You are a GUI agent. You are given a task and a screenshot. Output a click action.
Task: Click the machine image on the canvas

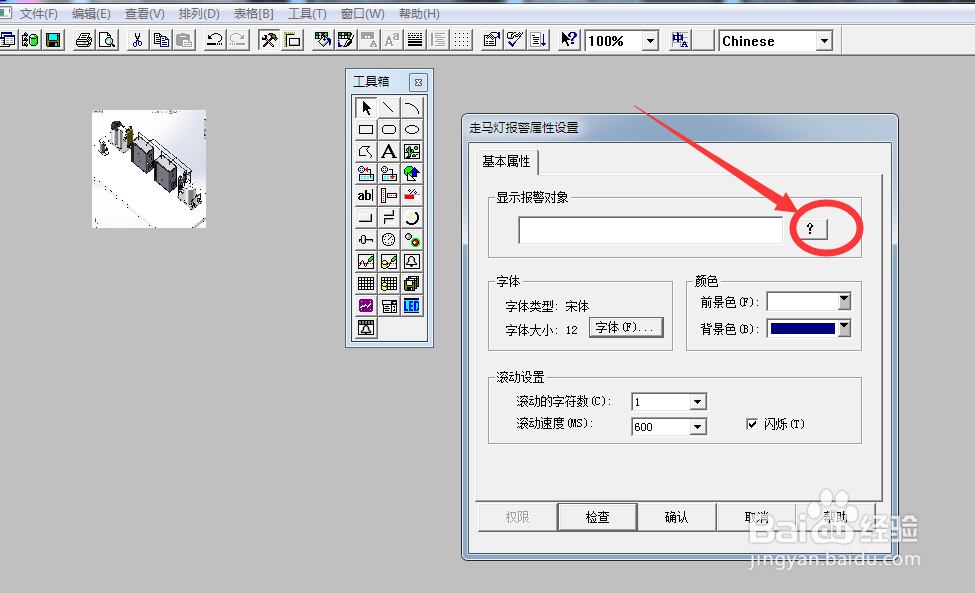click(x=149, y=169)
